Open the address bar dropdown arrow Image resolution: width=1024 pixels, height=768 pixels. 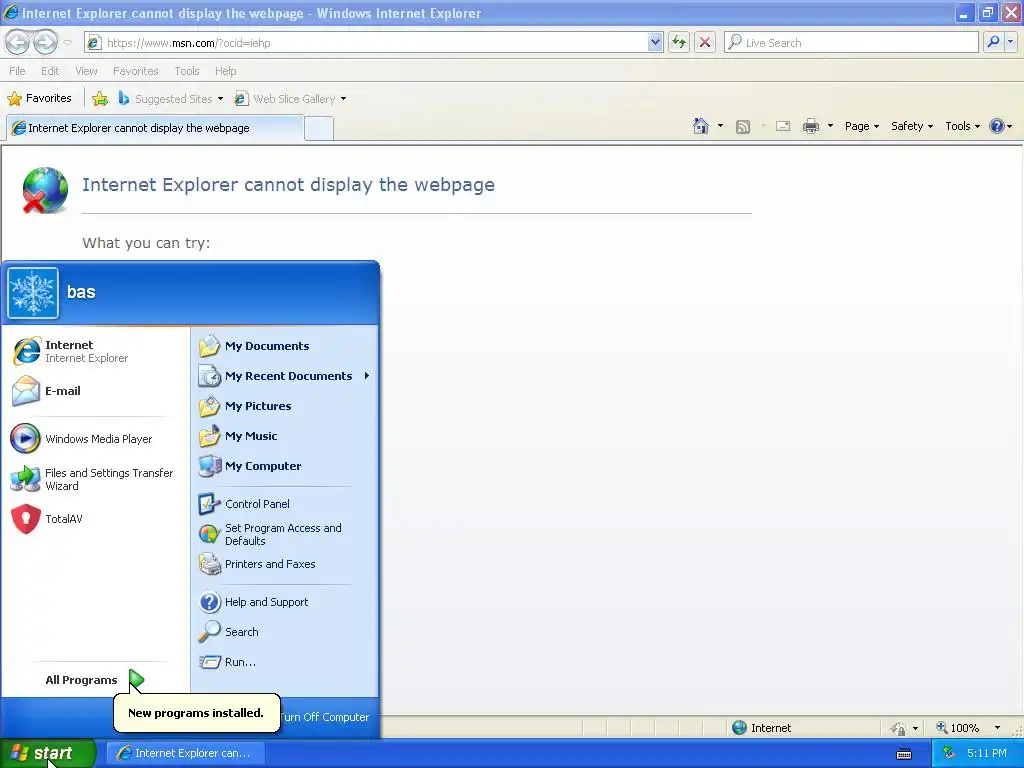point(655,42)
